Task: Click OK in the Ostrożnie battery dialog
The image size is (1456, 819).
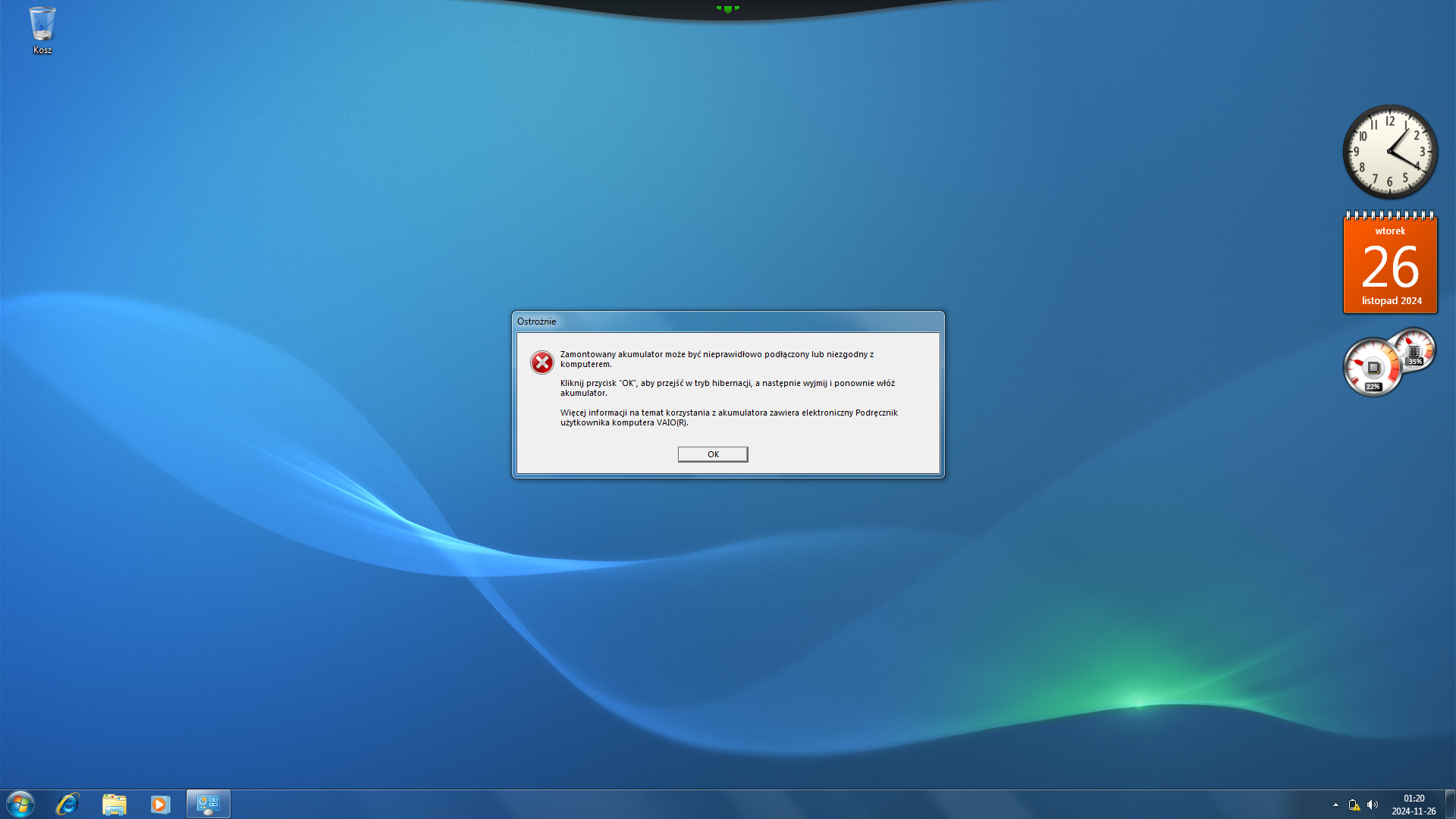Action: point(712,454)
